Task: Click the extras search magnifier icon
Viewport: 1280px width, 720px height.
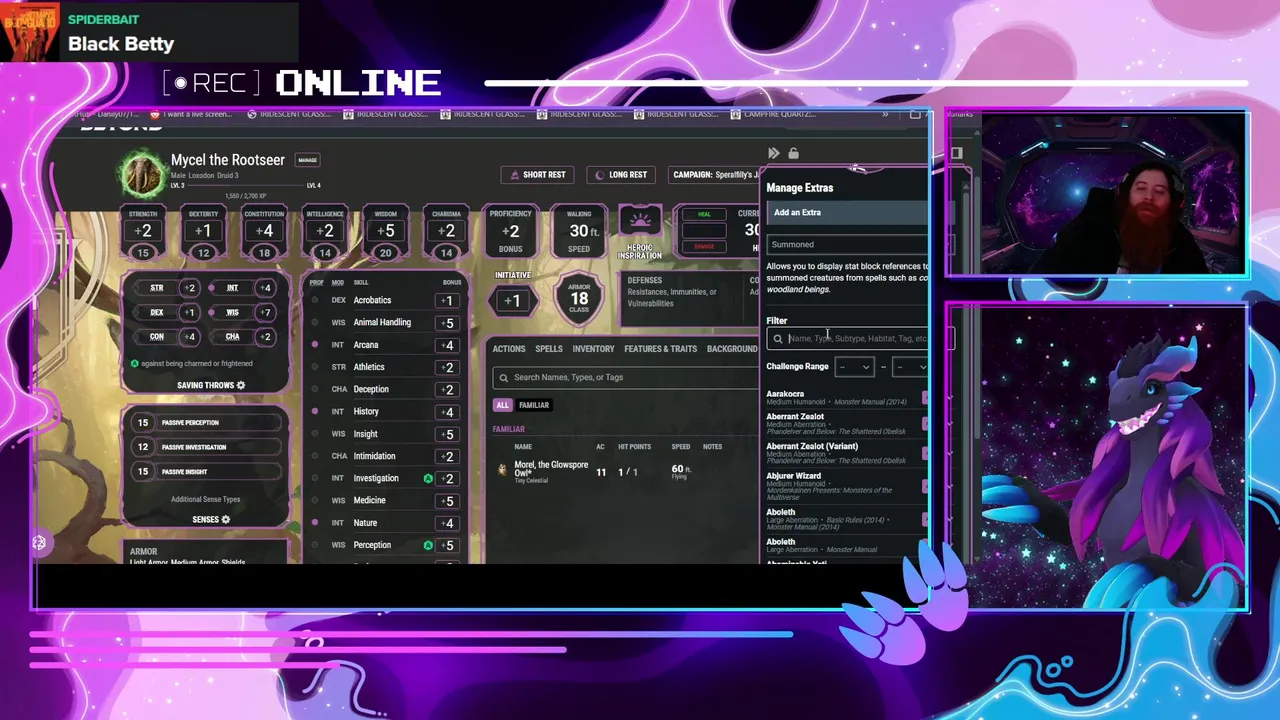Action: (x=503, y=377)
